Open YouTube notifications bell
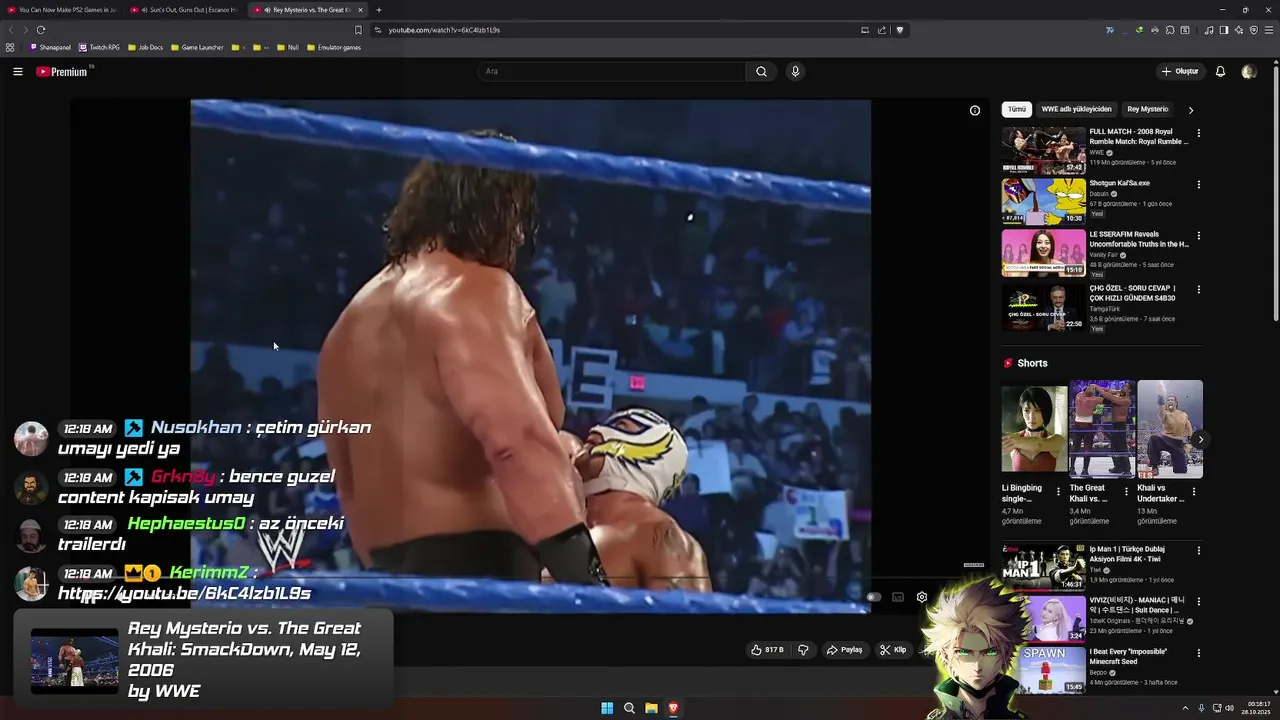The image size is (1280, 720). pos(1220,71)
